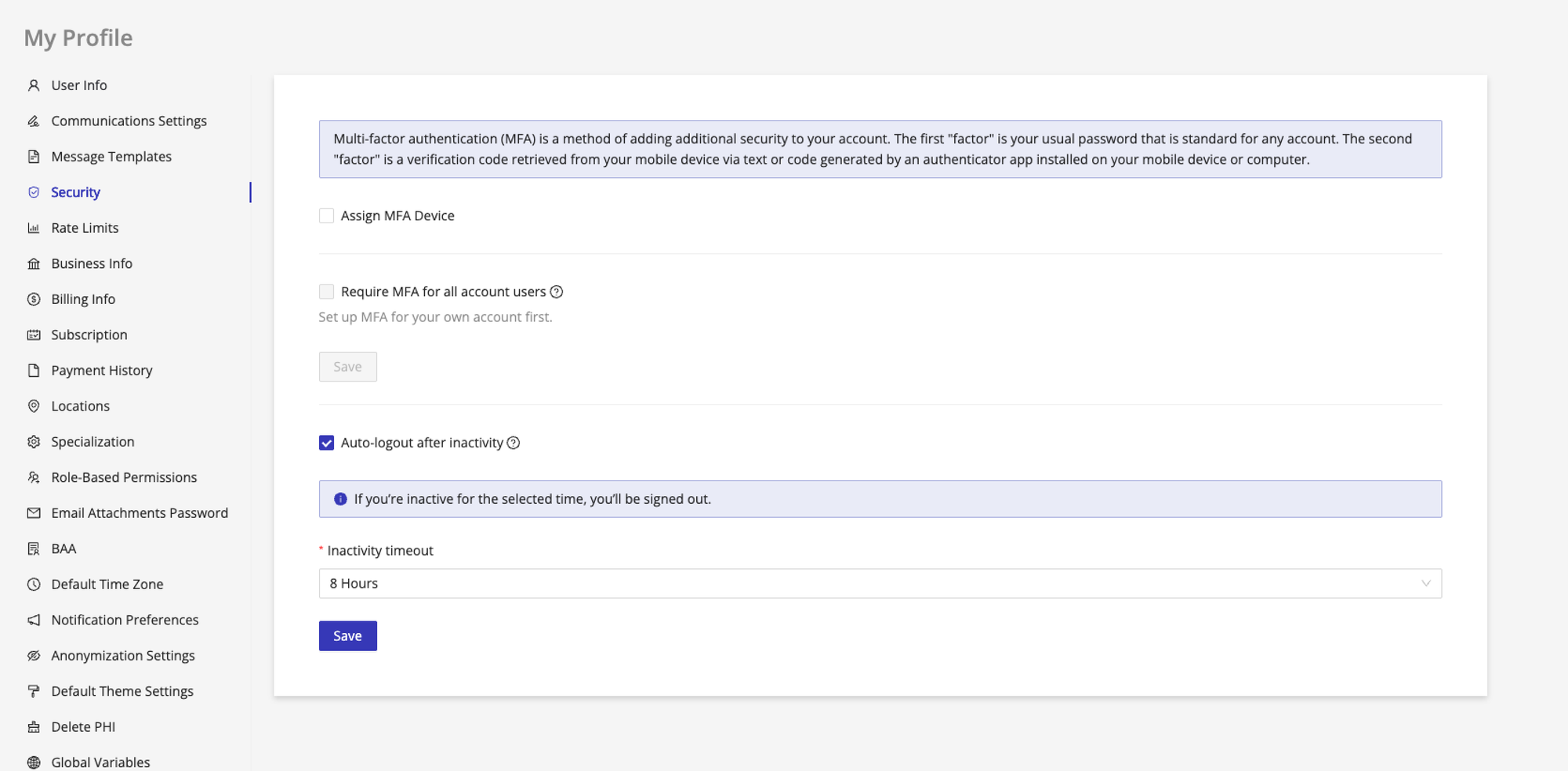Click the Payment History file icon
Viewport: 1568px width, 771px height.
click(x=34, y=371)
